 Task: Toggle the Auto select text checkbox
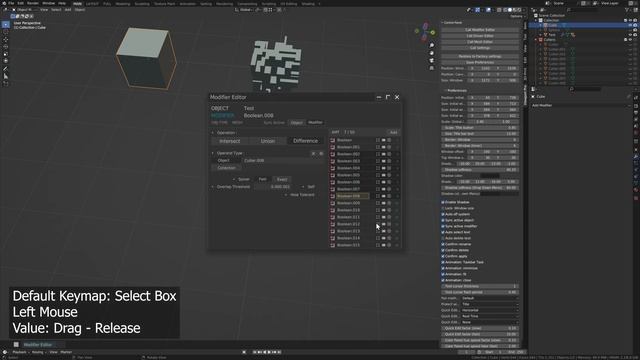[443, 232]
